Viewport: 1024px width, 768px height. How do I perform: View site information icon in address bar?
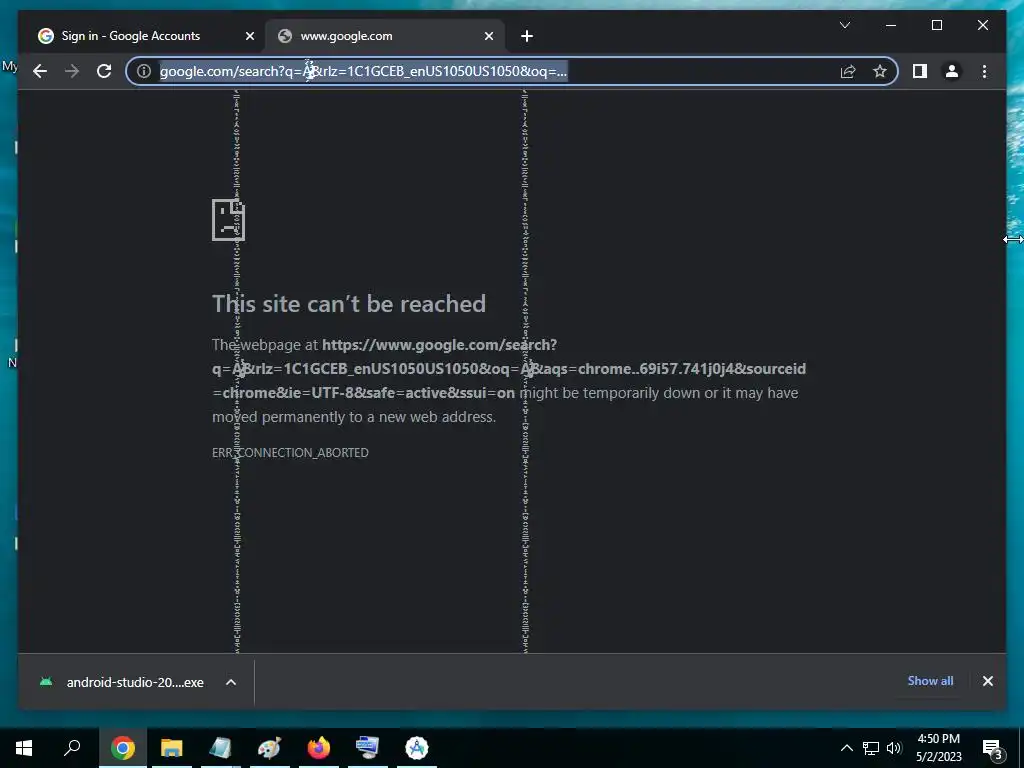[x=144, y=71]
